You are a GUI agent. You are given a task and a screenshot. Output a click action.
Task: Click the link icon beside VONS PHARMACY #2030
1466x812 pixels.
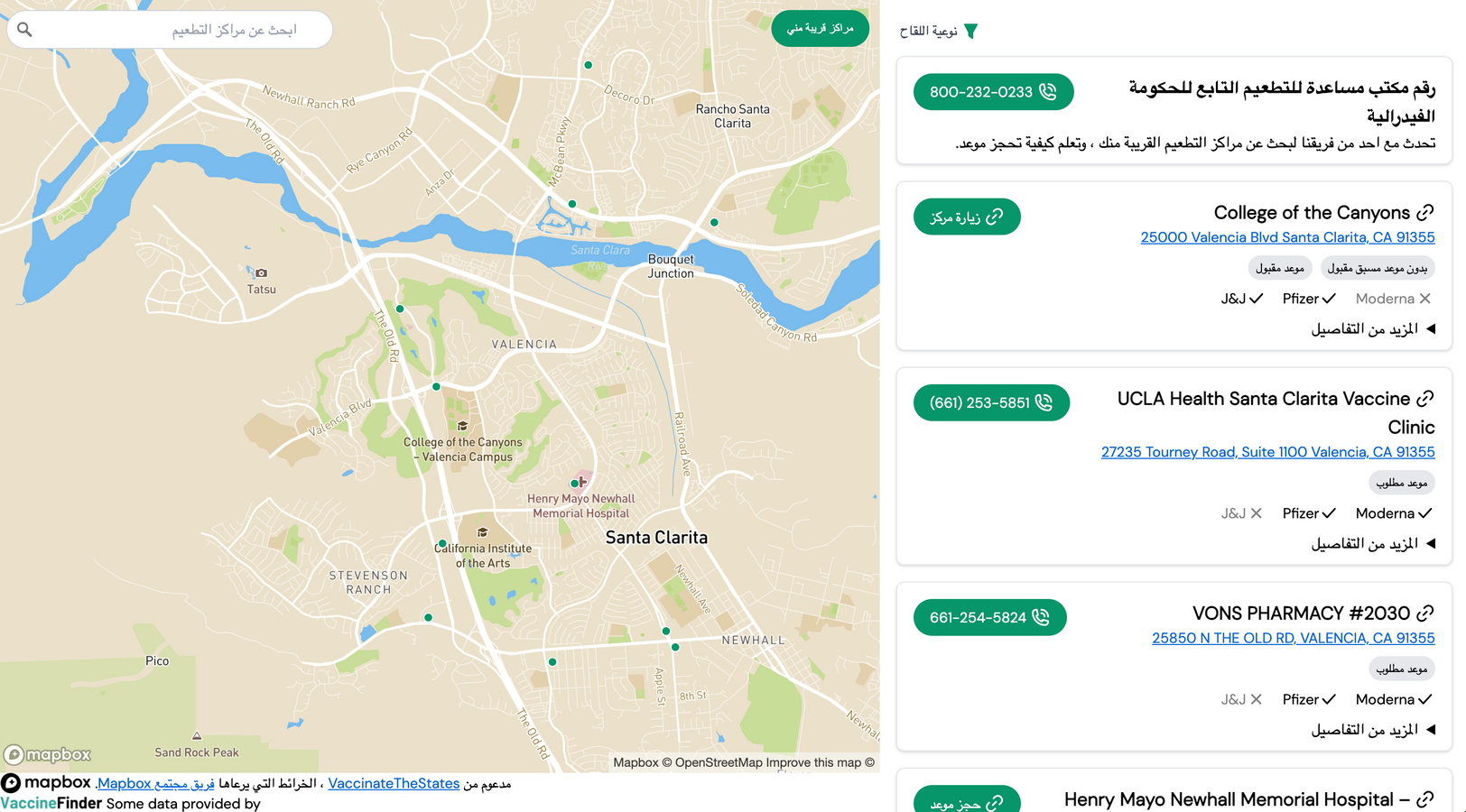(x=1425, y=614)
